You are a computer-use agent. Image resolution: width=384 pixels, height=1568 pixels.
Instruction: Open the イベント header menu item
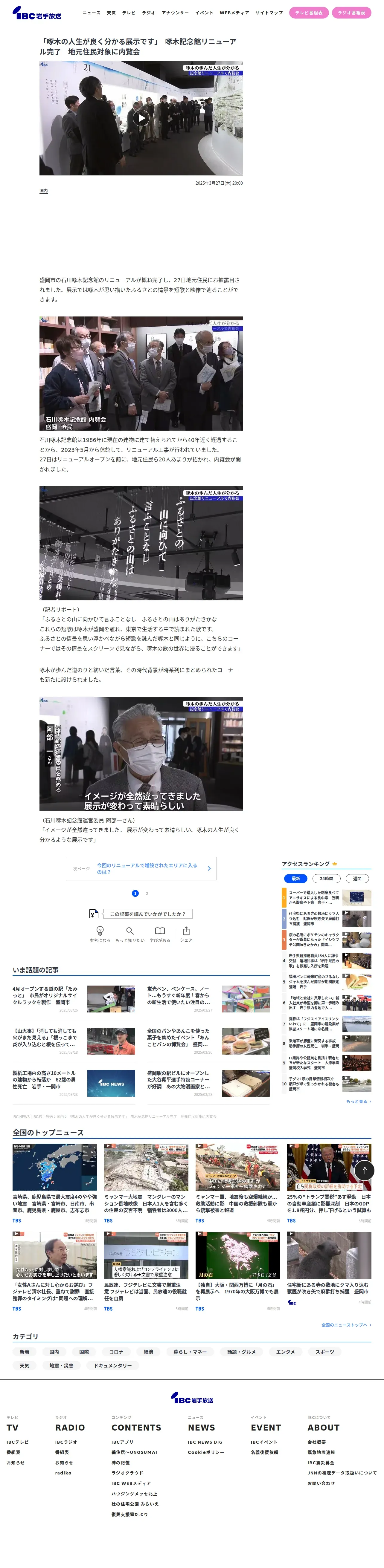[204, 13]
